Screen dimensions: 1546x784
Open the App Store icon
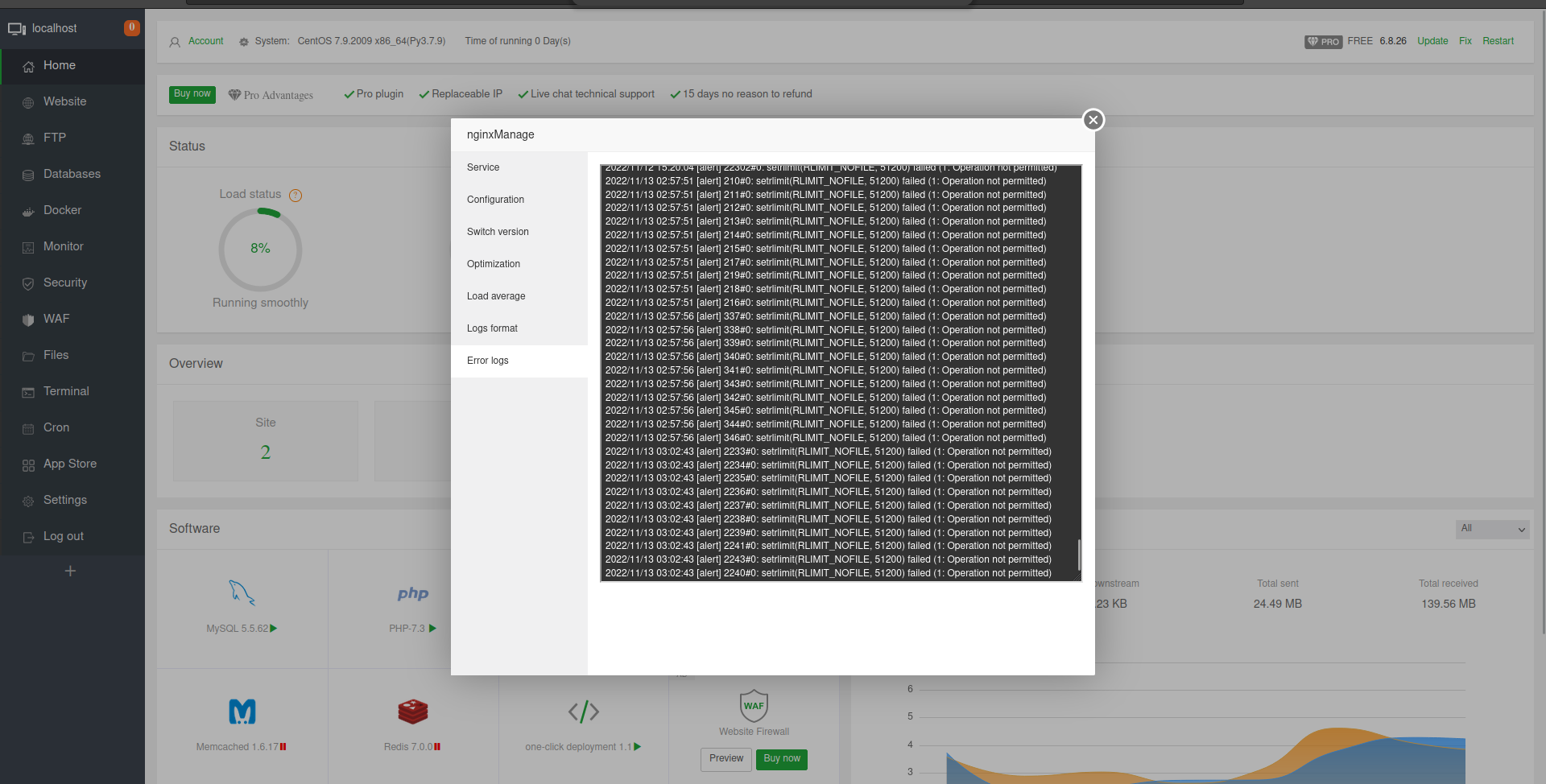tap(28, 465)
